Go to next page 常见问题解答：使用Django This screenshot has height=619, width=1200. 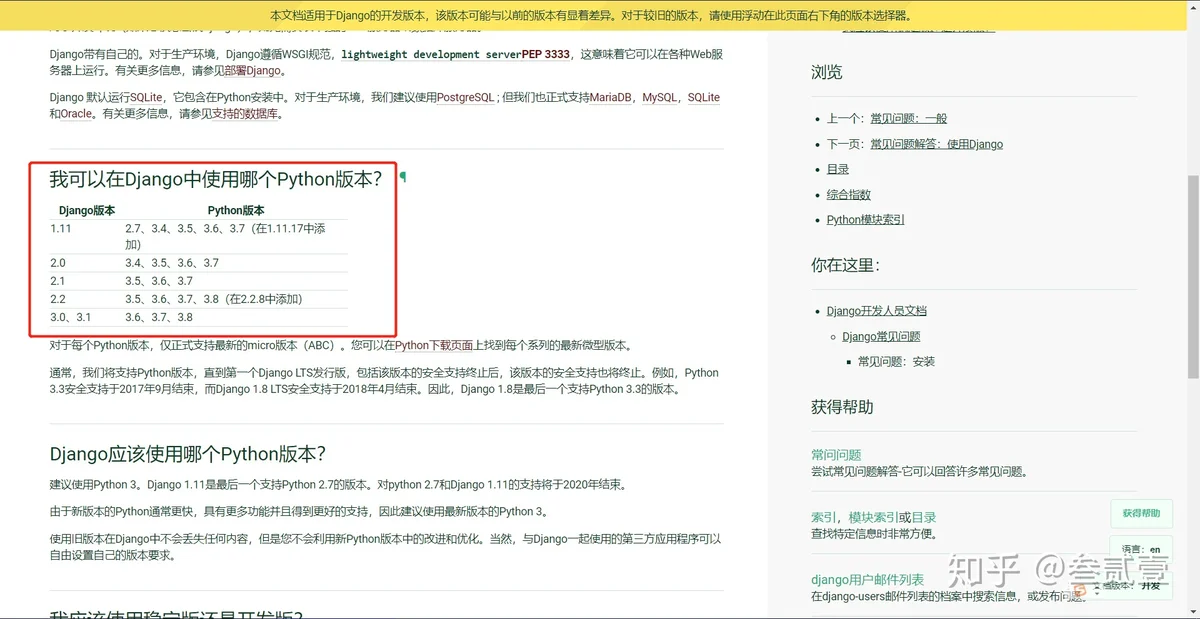936,144
